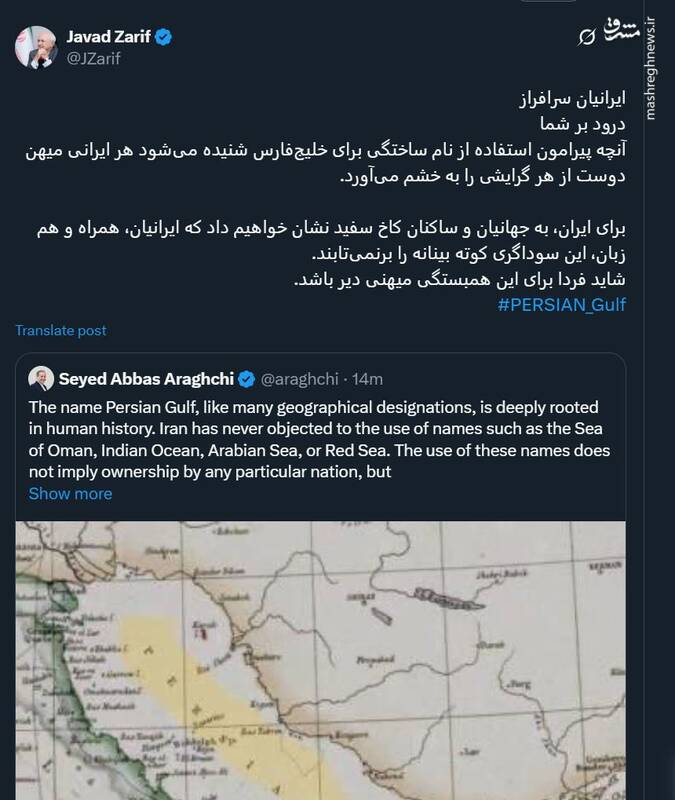Click the circular site emblem at top right

pyautogui.click(x=587, y=34)
